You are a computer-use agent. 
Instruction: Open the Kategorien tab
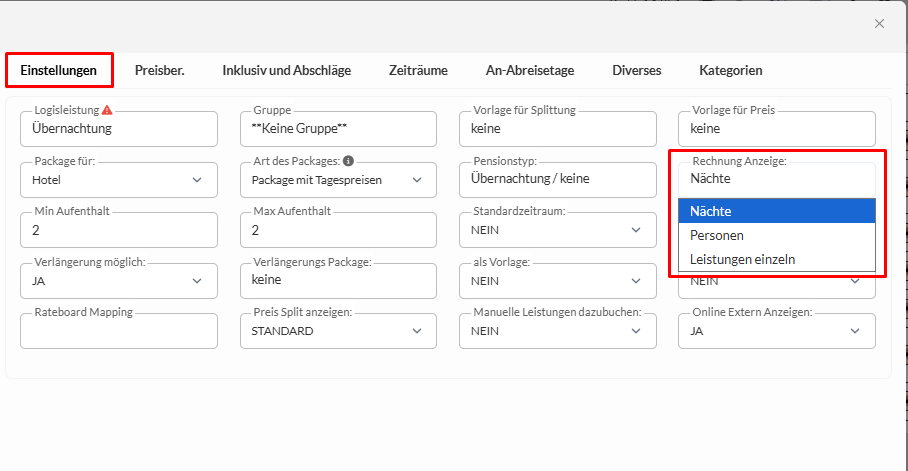(731, 70)
